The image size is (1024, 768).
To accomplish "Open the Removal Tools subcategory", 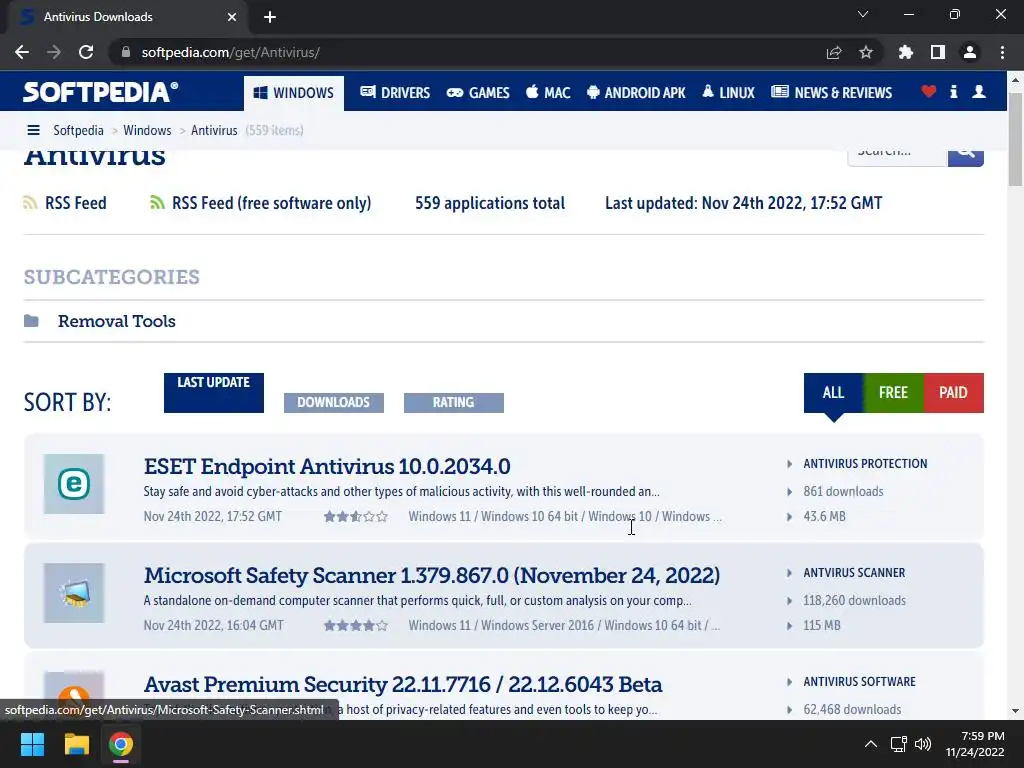I will pyautogui.click(x=117, y=321).
